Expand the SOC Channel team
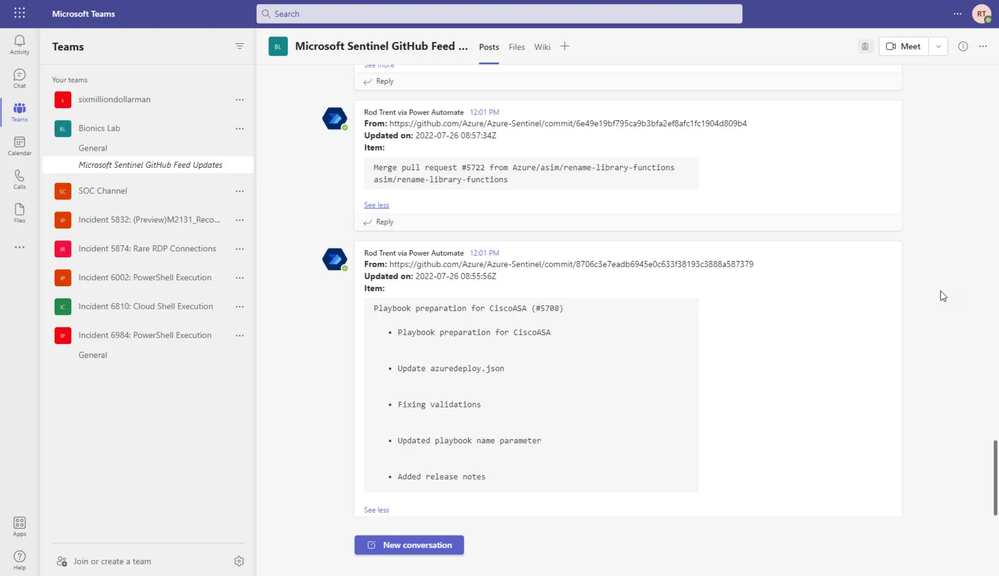This screenshot has width=999, height=576. click(x=103, y=191)
